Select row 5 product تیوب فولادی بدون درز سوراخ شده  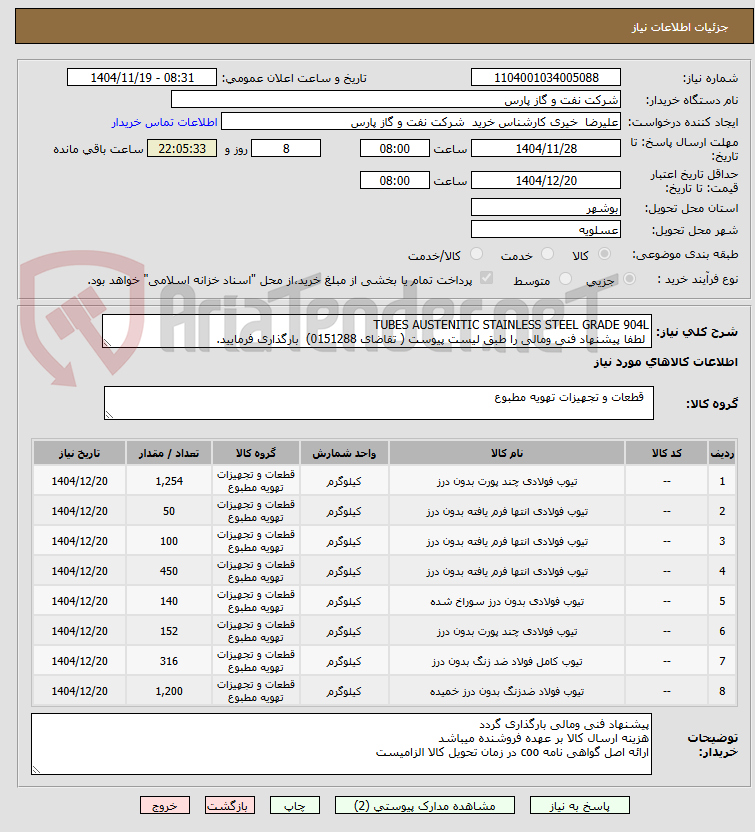click(x=507, y=601)
